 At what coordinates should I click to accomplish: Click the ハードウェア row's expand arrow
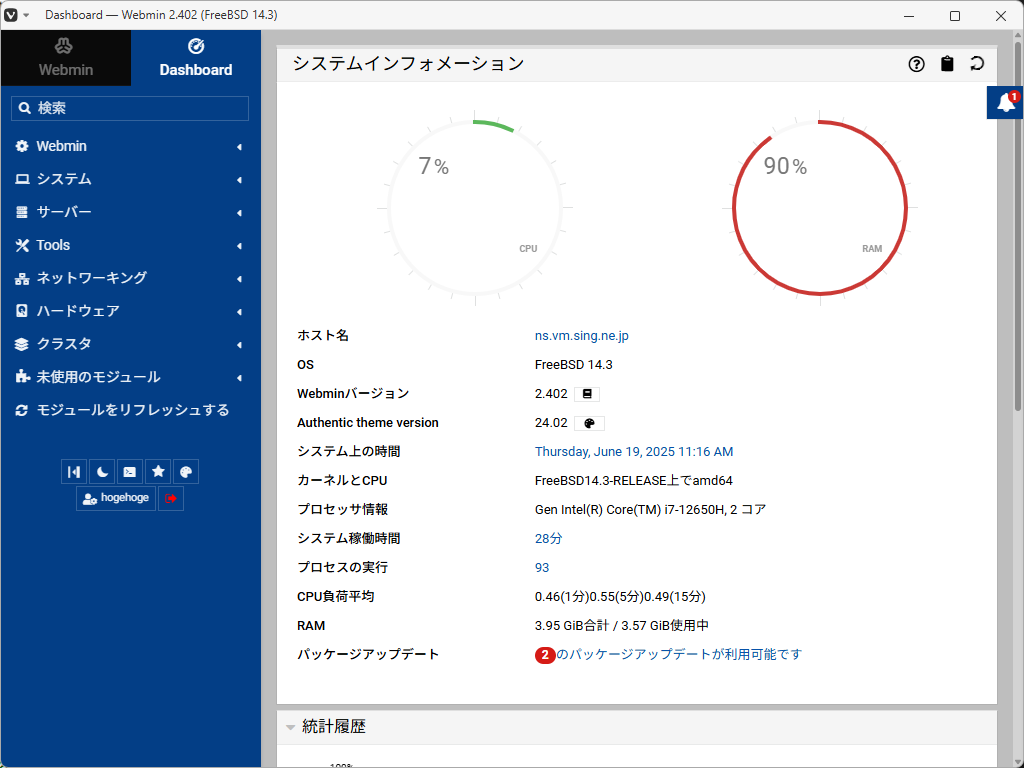pyautogui.click(x=240, y=312)
